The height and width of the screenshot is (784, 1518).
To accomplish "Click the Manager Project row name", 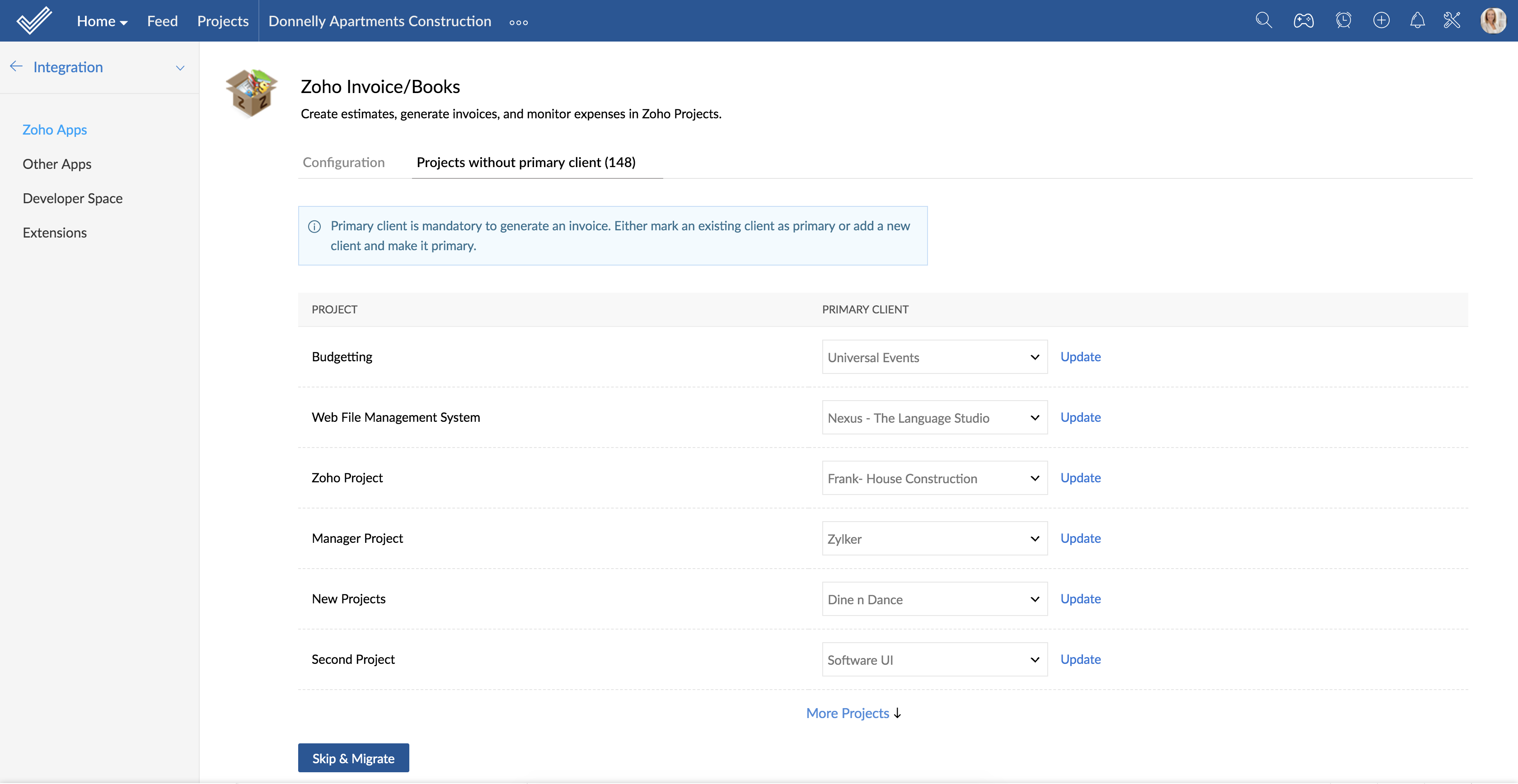I will [x=357, y=538].
